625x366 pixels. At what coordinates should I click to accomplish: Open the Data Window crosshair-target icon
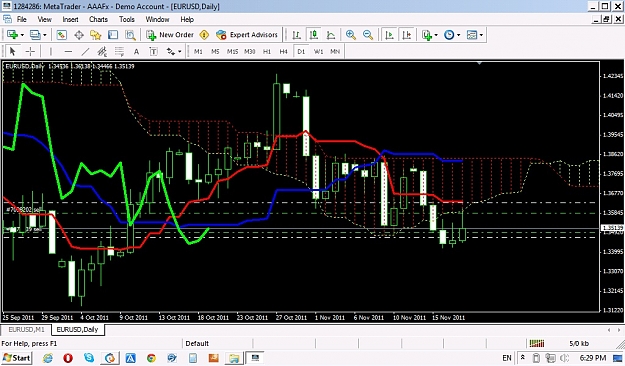[79, 35]
